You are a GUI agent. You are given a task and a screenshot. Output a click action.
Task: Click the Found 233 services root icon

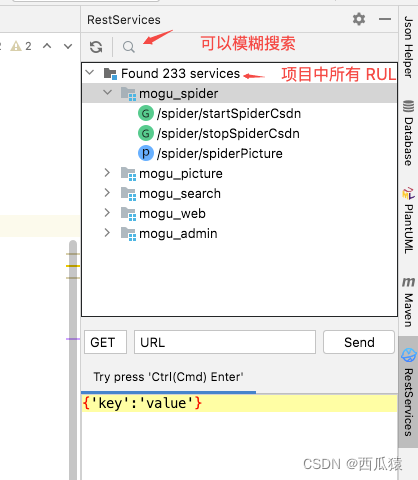[x=110, y=74]
